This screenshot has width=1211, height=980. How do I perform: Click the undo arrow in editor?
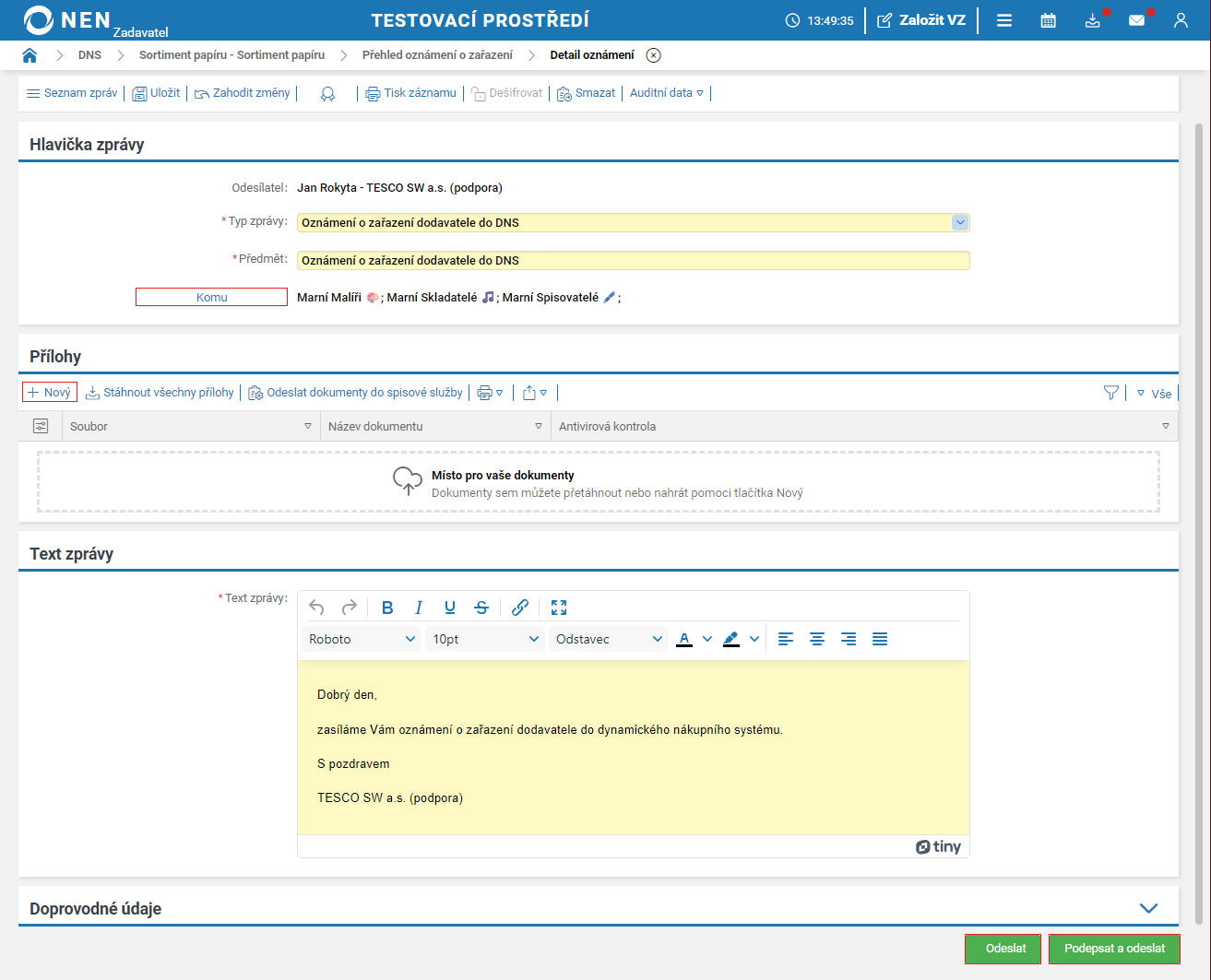[316, 608]
